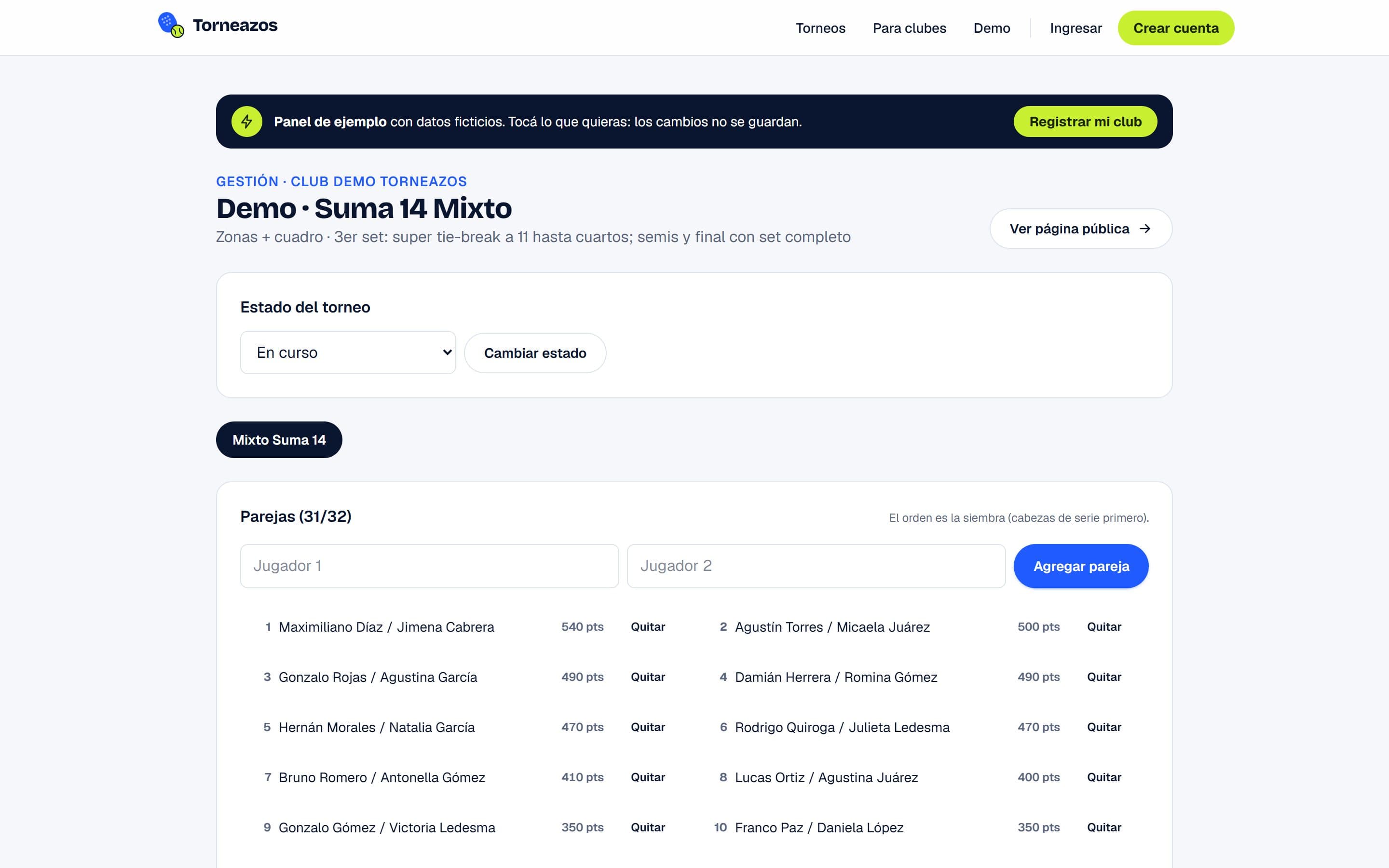Remove pair Bruno Romero / Antonella Gómez
Viewport: 1389px width, 868px height.
(x=648, y=777)
